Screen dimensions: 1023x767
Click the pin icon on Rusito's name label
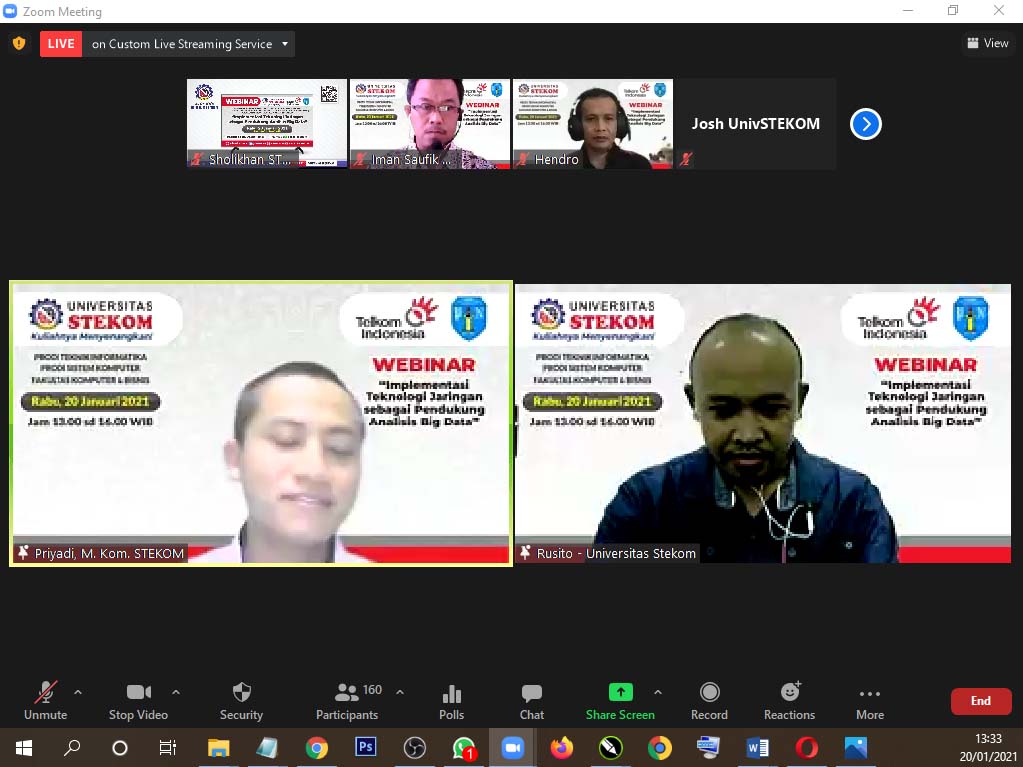tap(525, 553)
